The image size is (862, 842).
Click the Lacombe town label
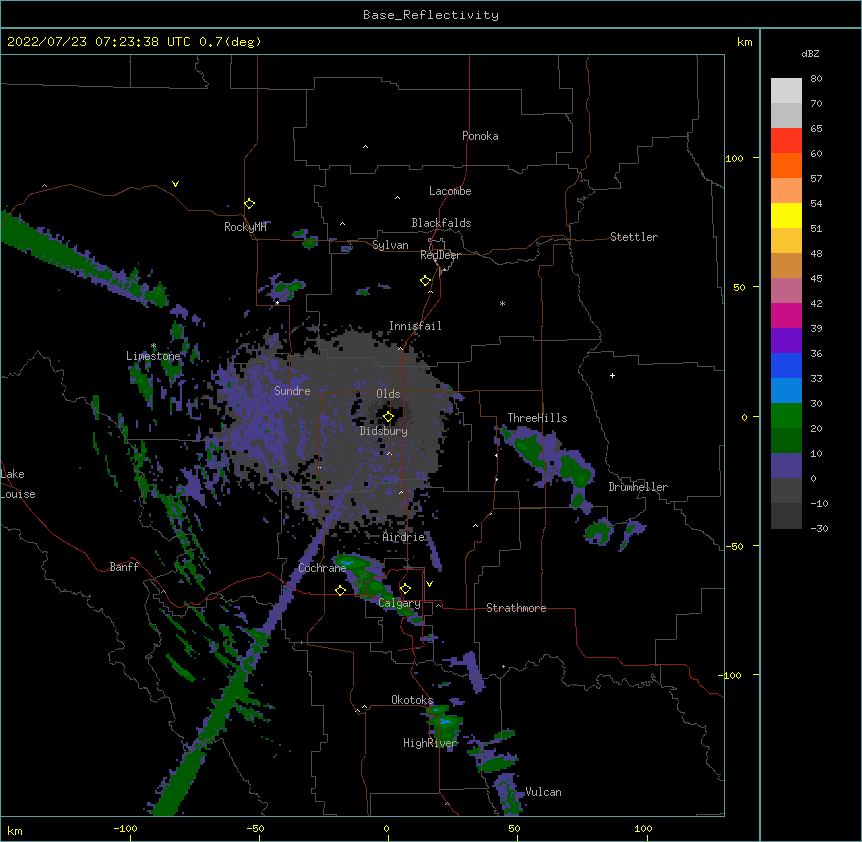tap(450, 191)
